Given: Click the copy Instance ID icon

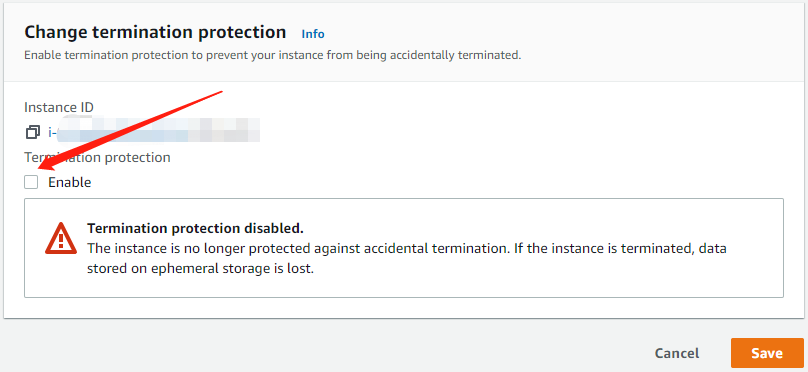Looking at the screenshot, I should tap(32, 132).
